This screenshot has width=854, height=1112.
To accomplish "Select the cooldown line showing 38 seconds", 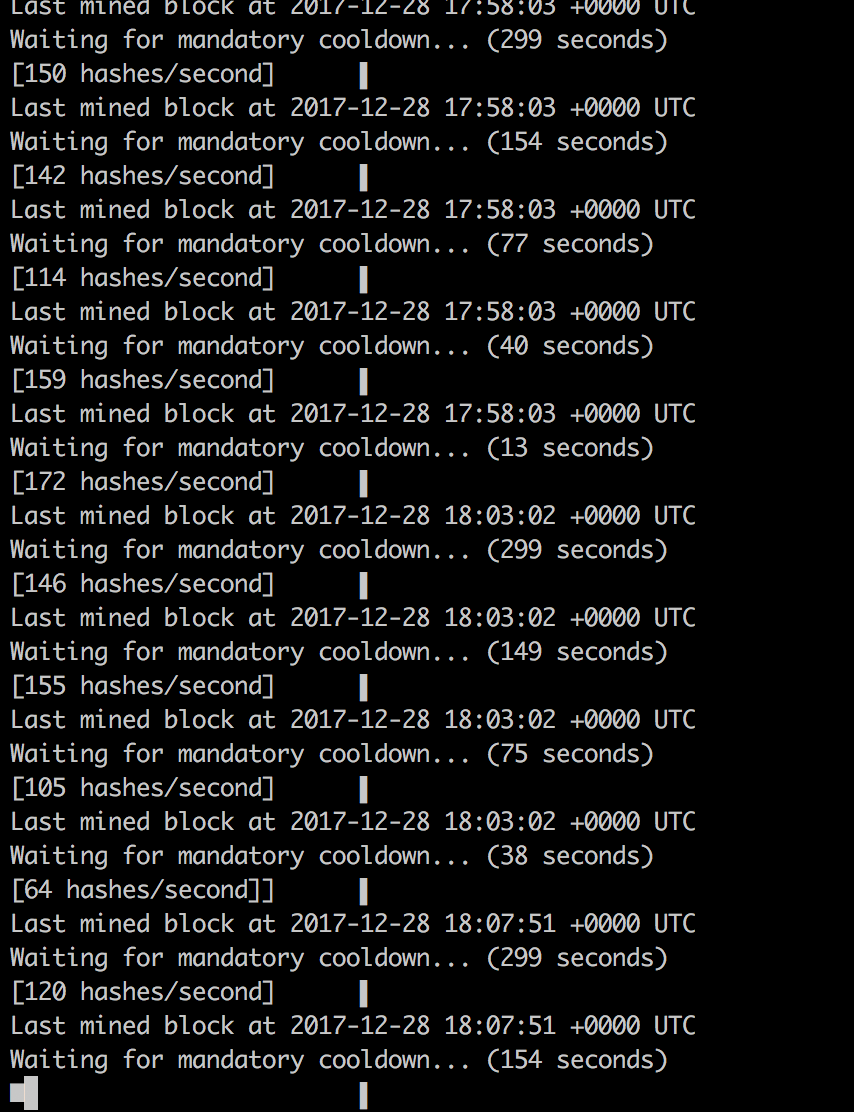I will 332,856.
